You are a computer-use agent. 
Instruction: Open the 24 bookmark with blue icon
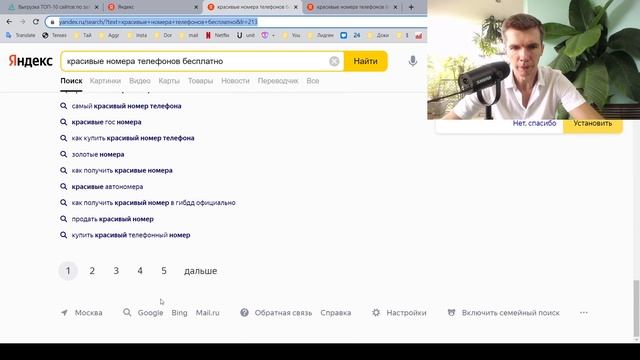point(351,36)
